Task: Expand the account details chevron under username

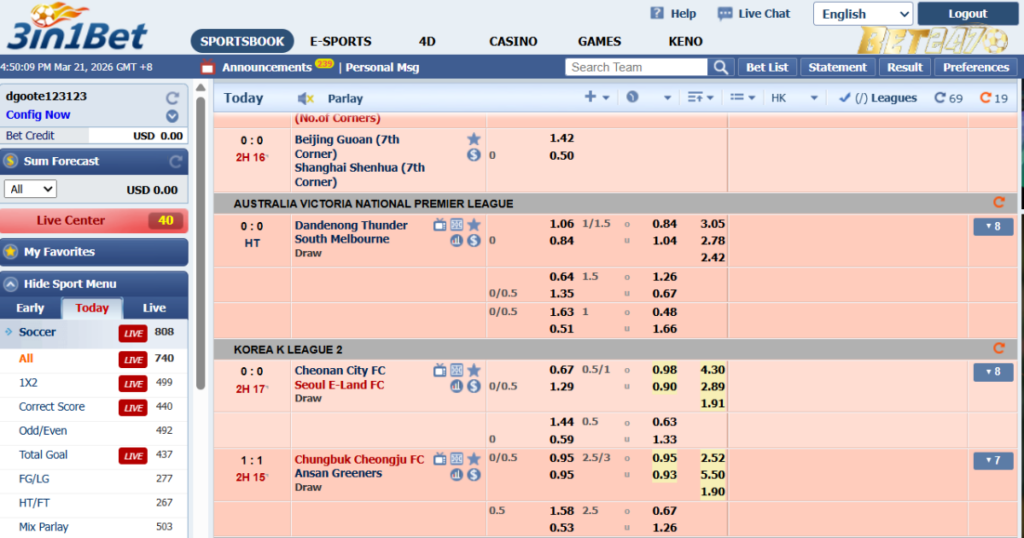Action: click(172, 116)
